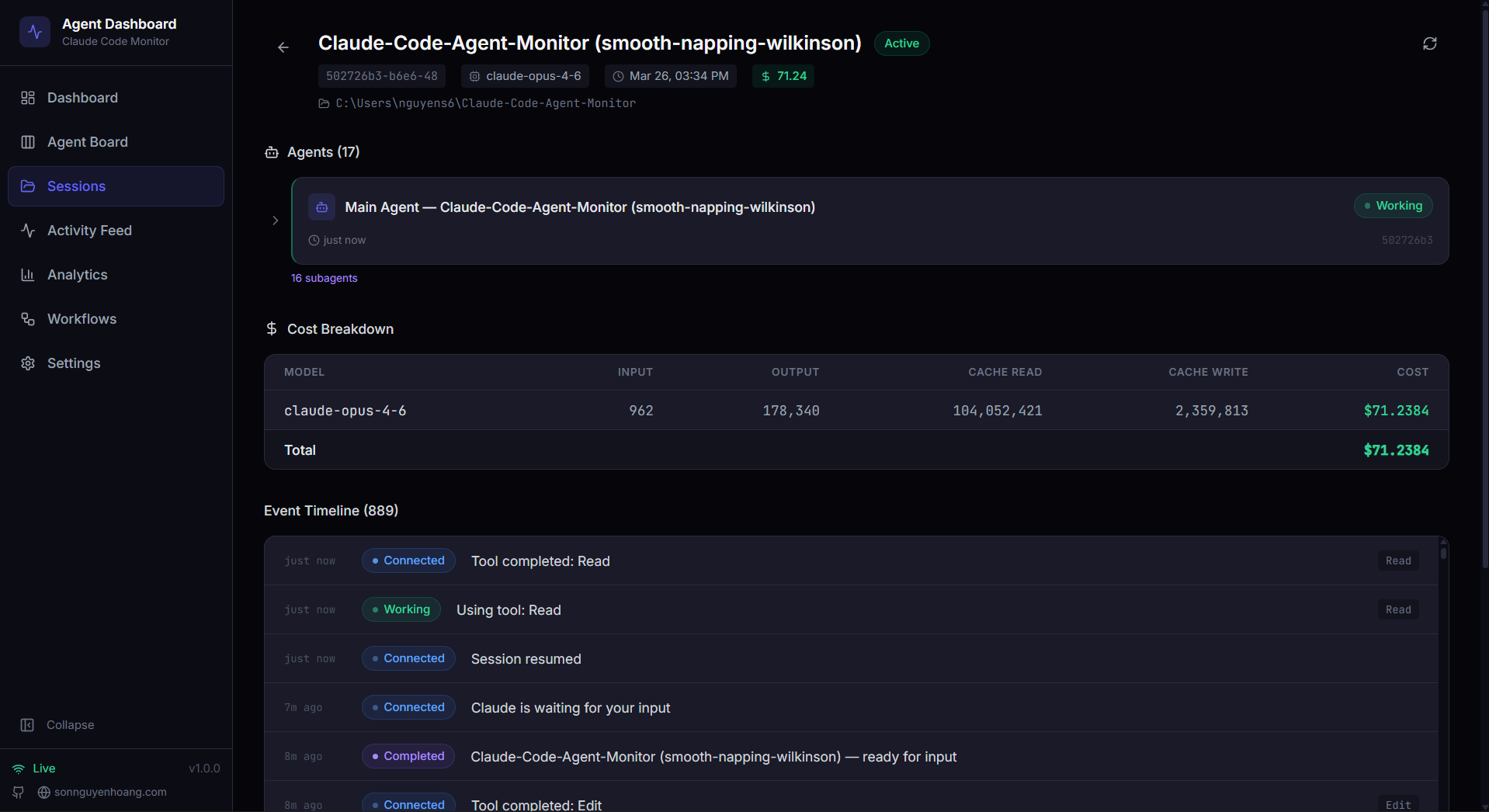The width and height of the screenshot is (1489, 812).
Task: Click the Total cost $71.2384
Action: pos(1396,450)
